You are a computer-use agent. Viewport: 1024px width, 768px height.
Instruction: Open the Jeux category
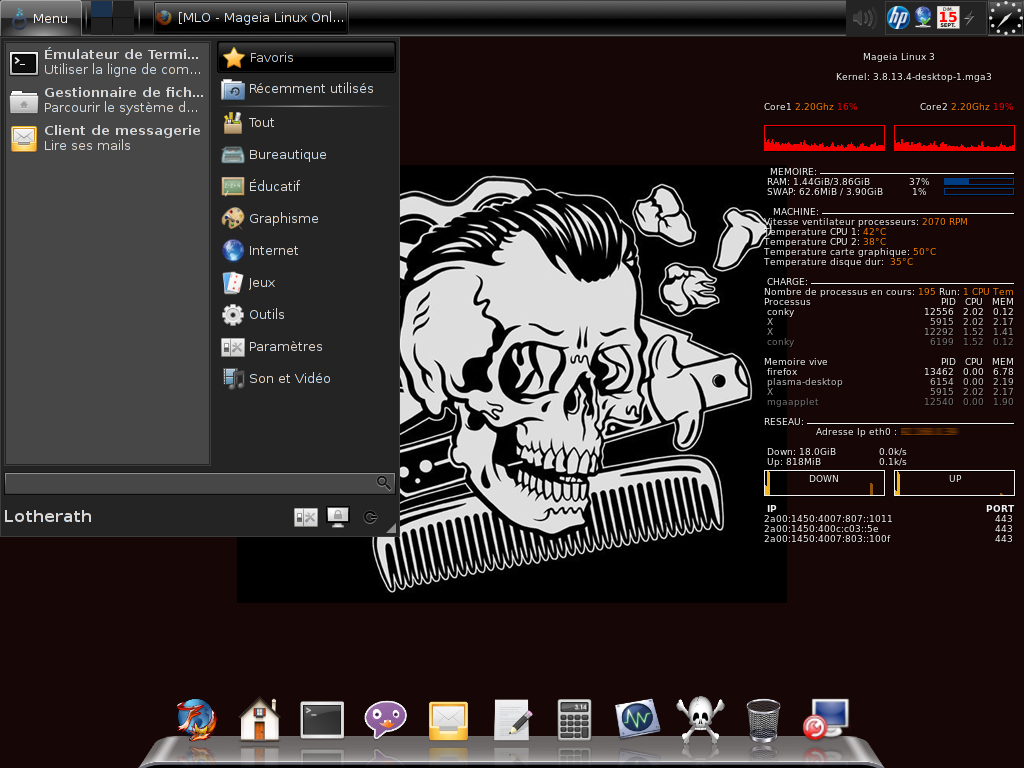click(306, 283)
